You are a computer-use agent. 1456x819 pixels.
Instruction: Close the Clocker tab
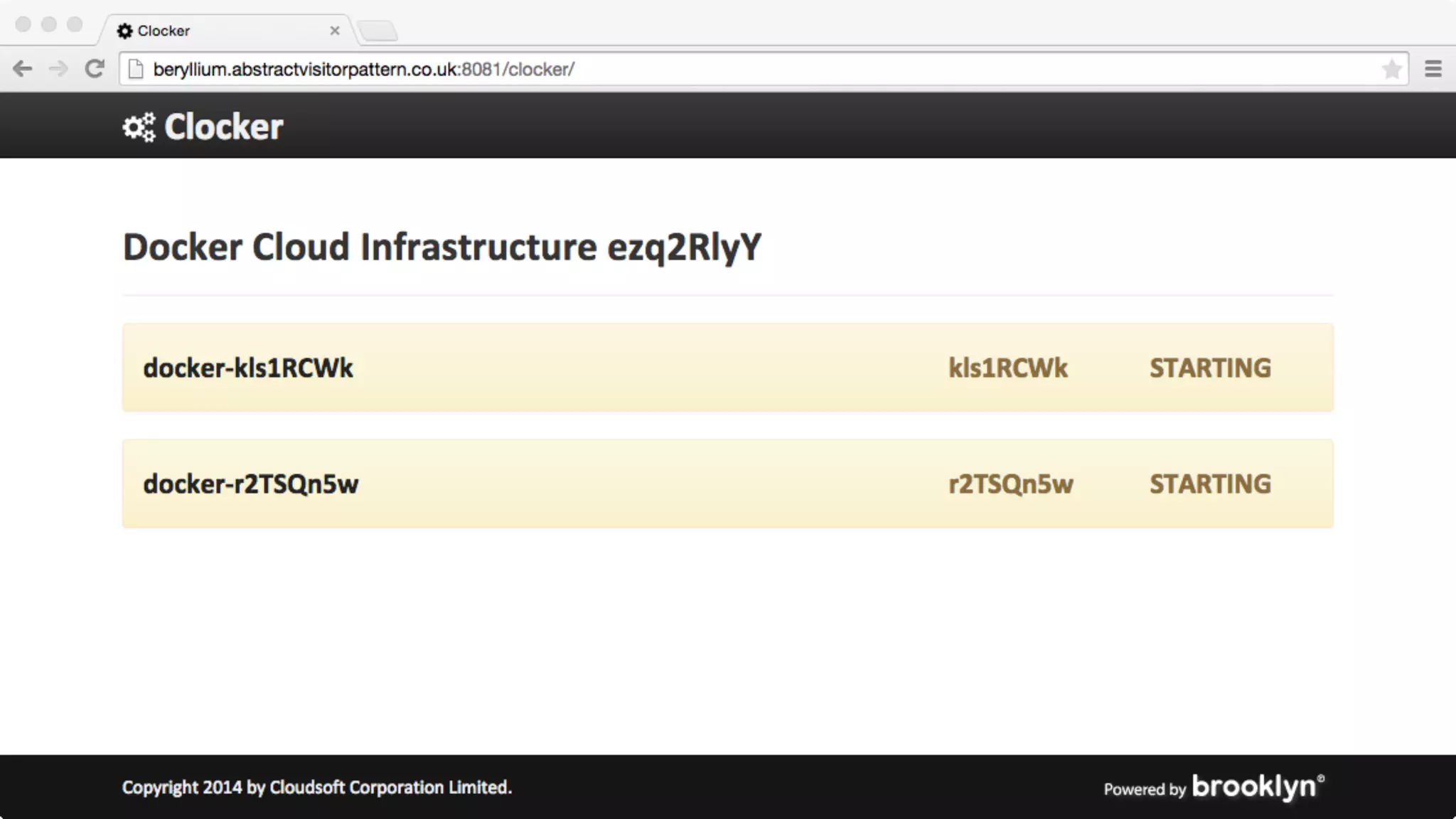click(x=335, y=31)
